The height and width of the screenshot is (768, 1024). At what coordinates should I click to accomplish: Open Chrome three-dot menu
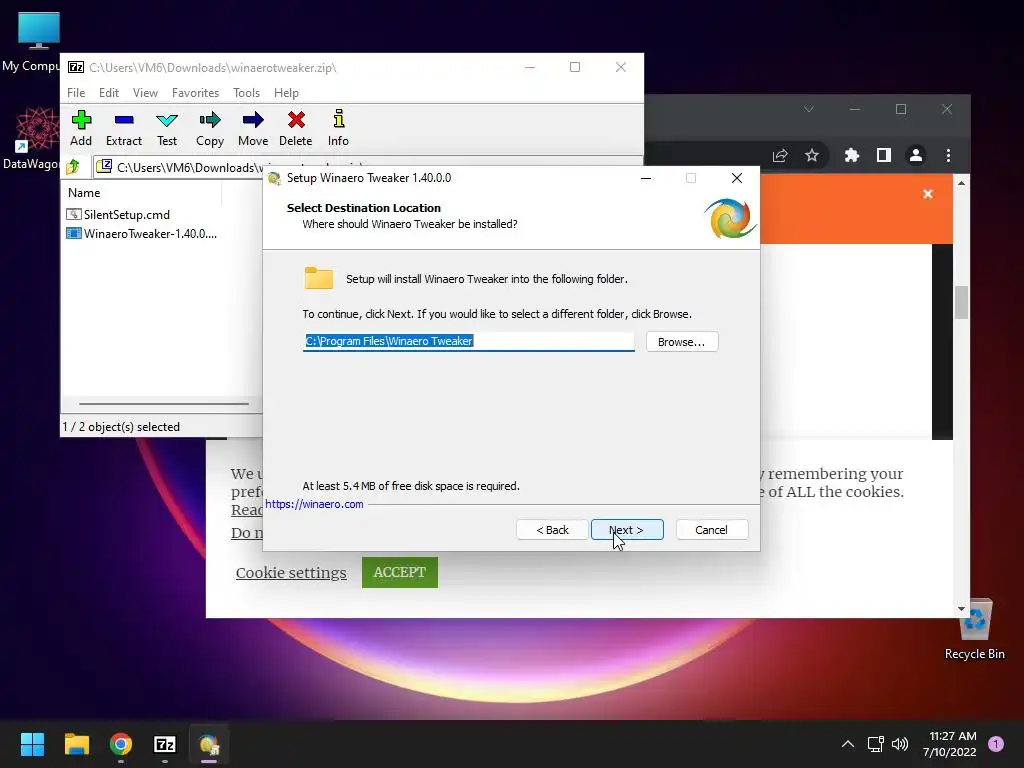click(x=948, y=155)
